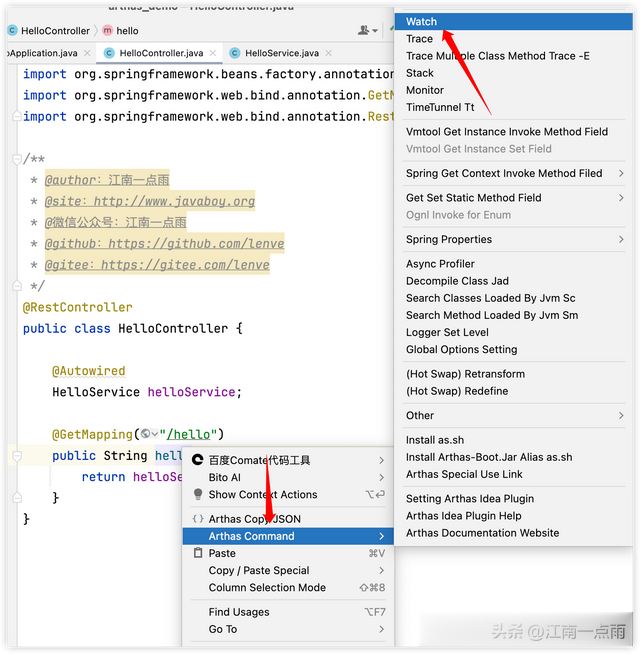Expand Get Set Static Method Field submenu

(x=513, y=198)
